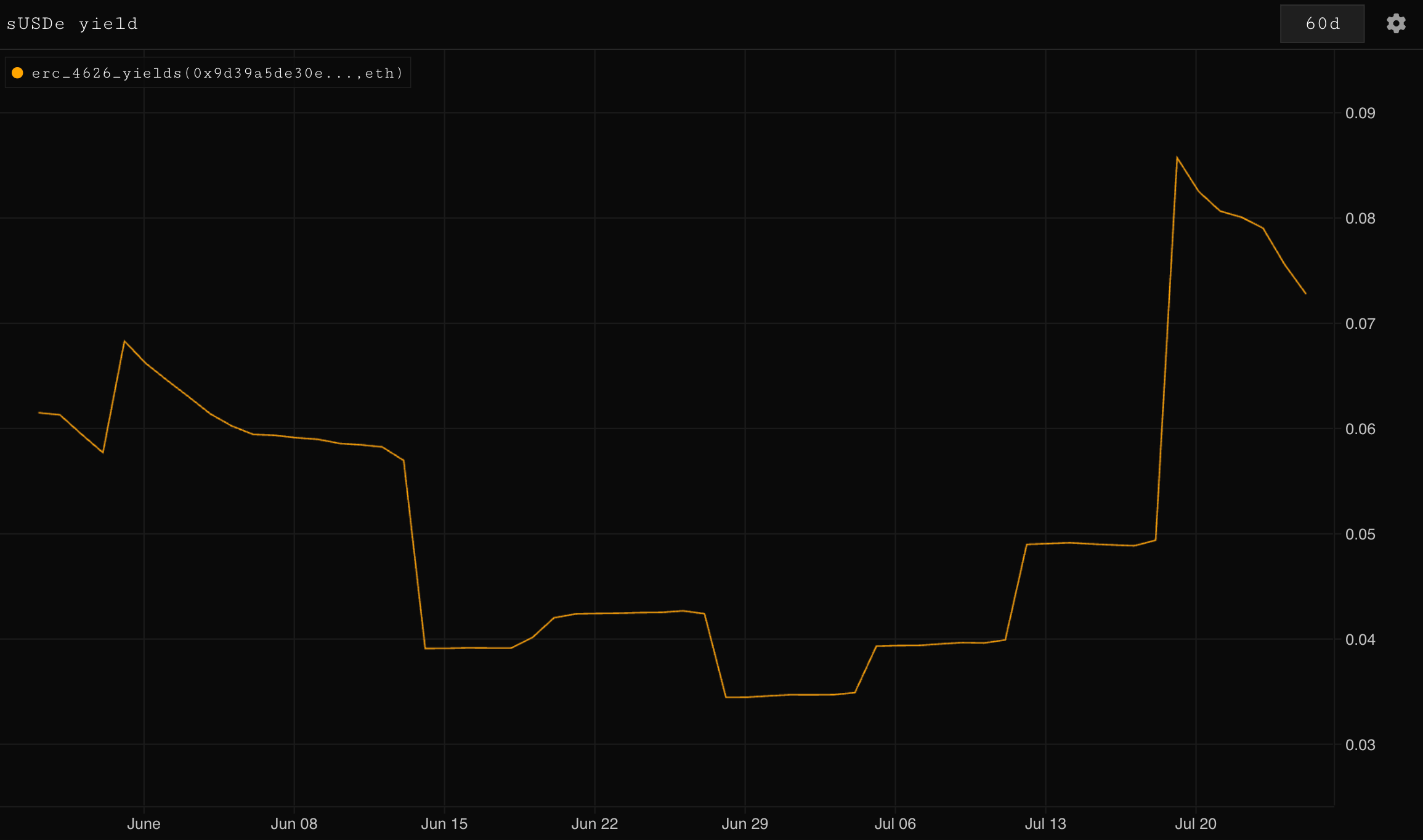This screenshot has height=840, width=1423.
Task: Click the Jun 15 x-axis label
Action: 444,823
